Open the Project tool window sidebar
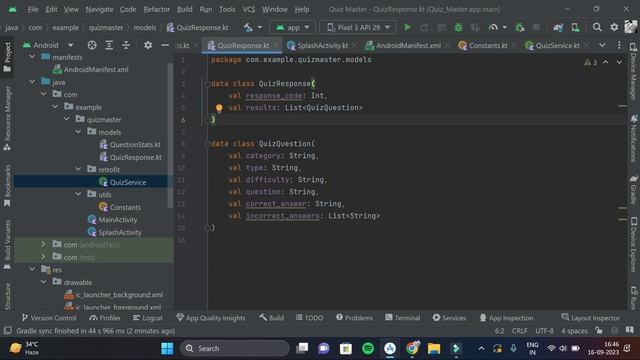Viewport: 640px width, 360px height. pos(7,57)
